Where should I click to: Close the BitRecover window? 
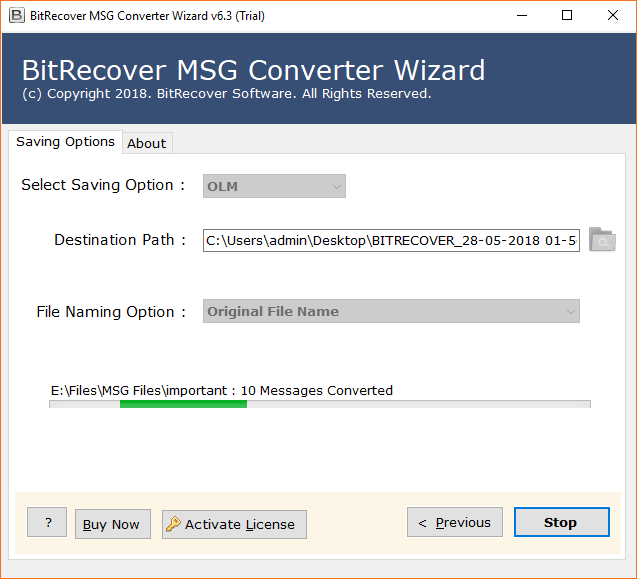click(613, 15)
